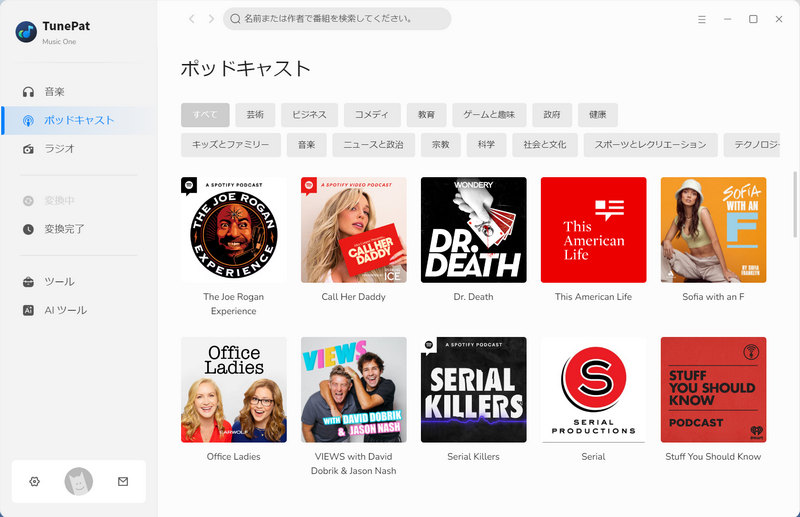Open the ラジオ radio sidebar icon
The width and height of the screenshot is (800, 517).
click(x=29, y=149)
